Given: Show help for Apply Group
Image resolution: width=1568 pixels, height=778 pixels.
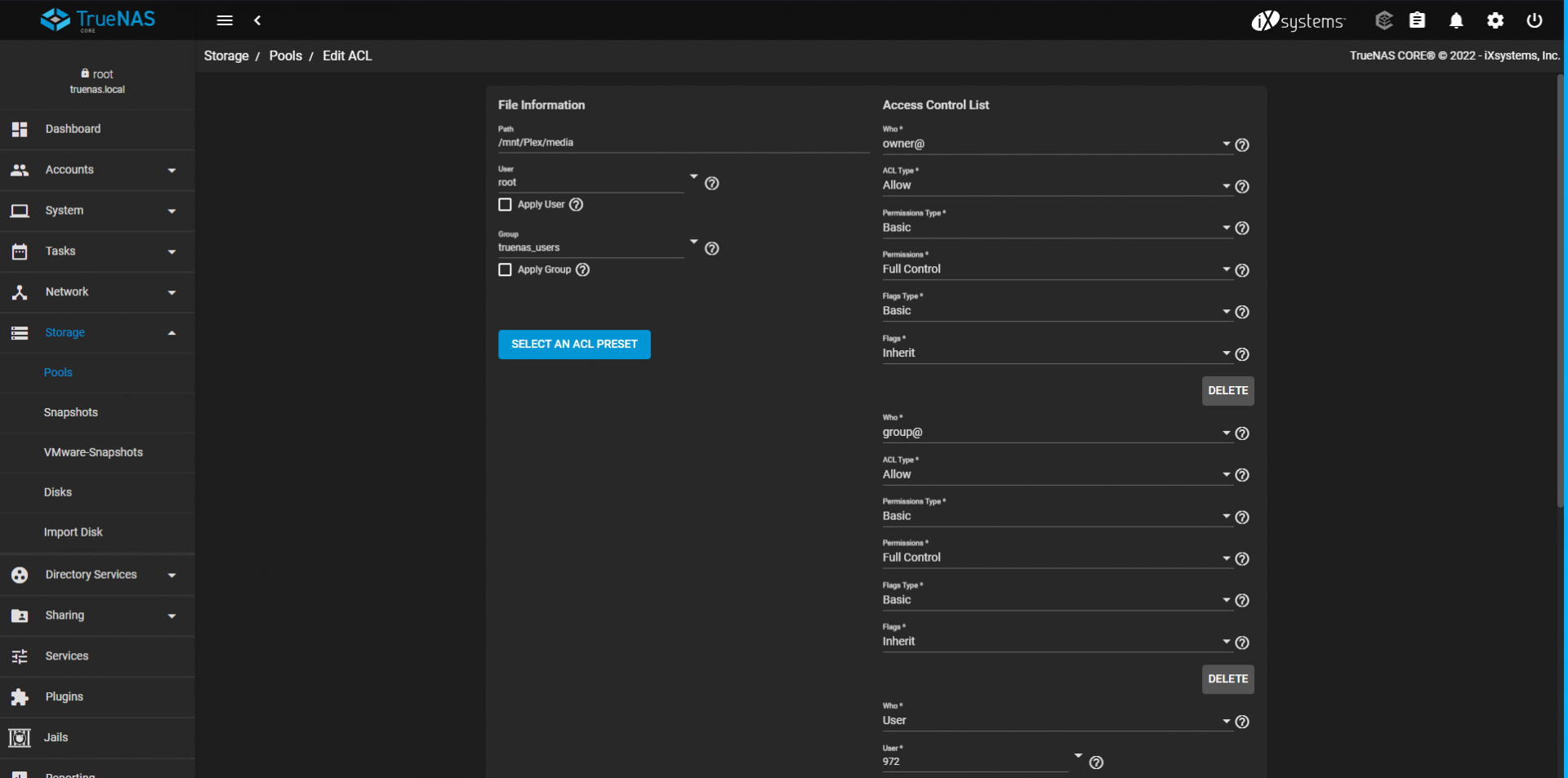Looking at the screenshot, I should [x=583, y=270].
